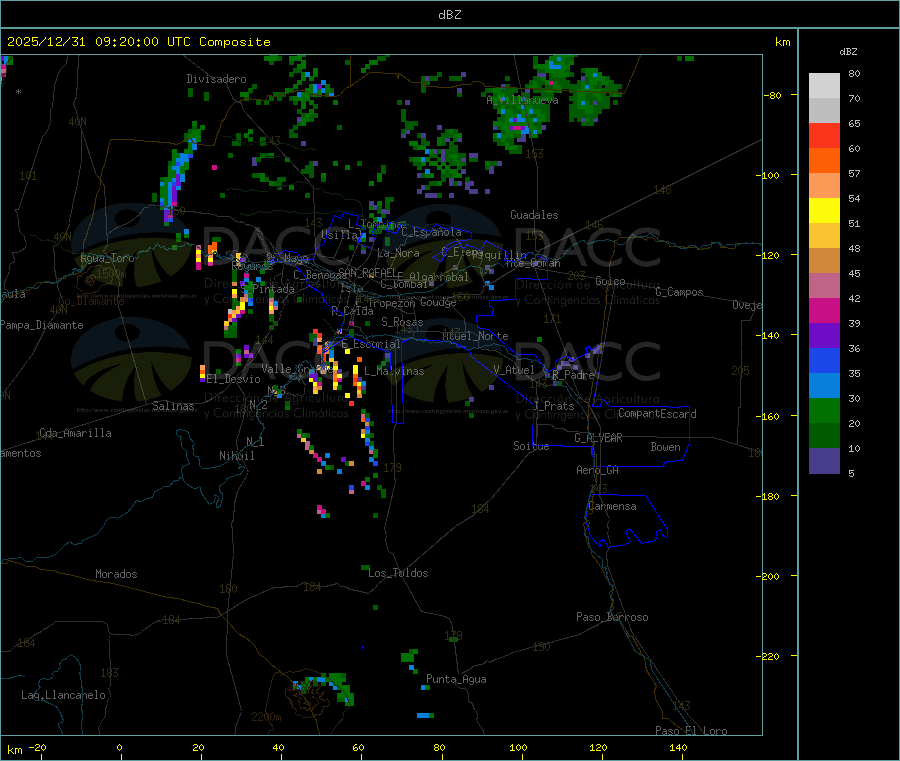The height and width of the screenshot is (761, 900).
Task: Click the L_Malvinas label
Action: [394, 371]
